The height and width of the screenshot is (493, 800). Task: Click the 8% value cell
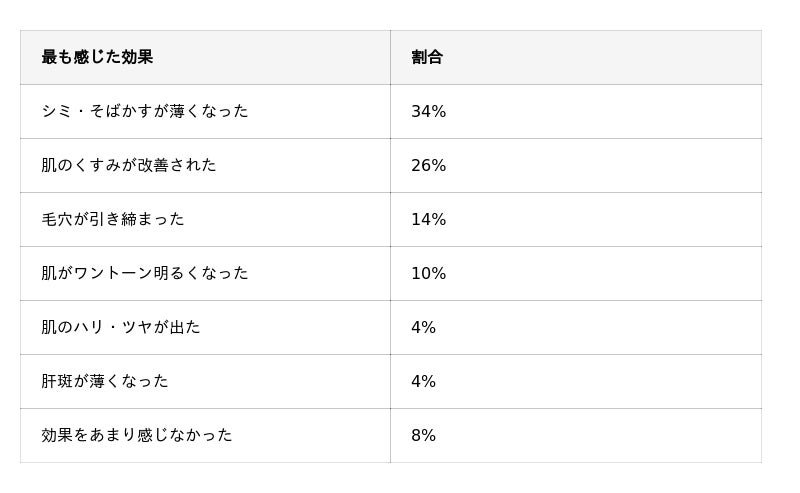click(423, 435)
